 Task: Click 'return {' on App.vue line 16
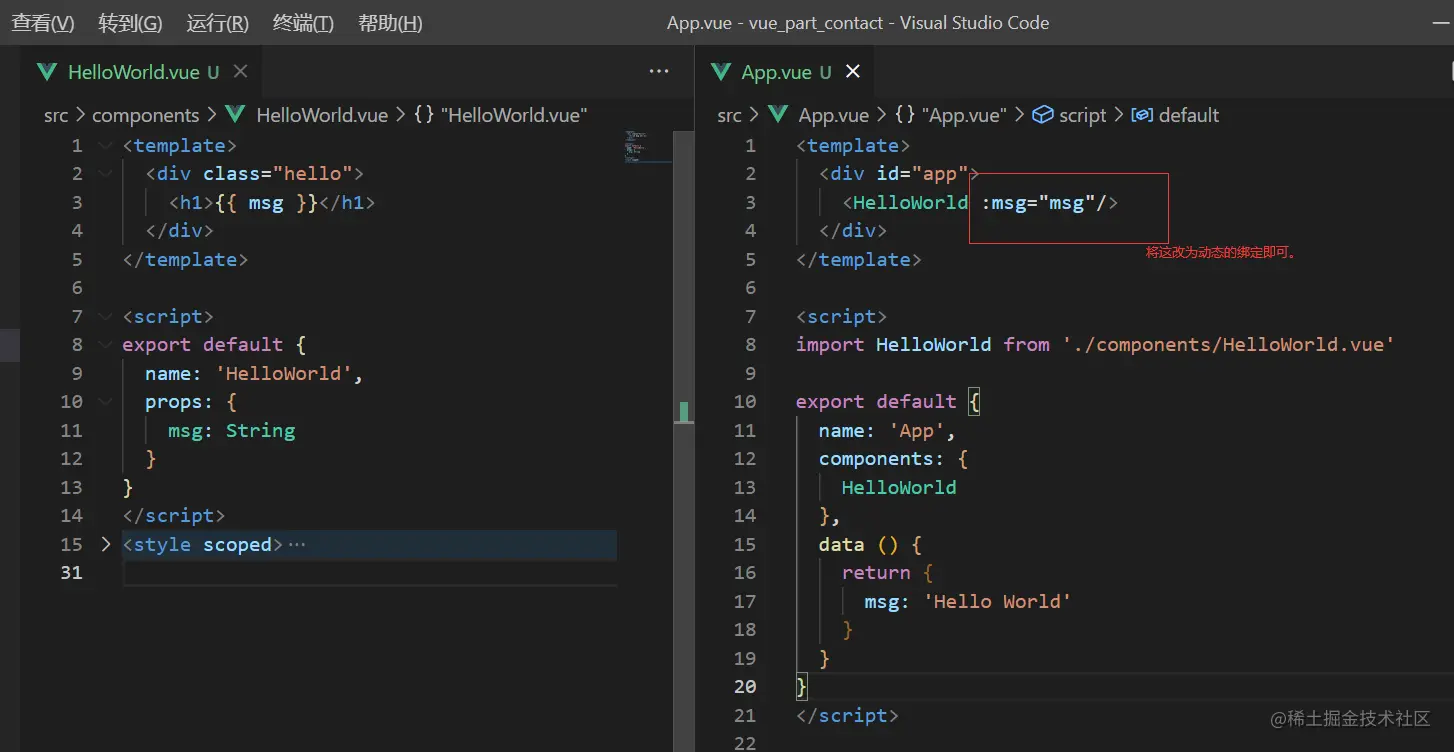pos(887,573)
